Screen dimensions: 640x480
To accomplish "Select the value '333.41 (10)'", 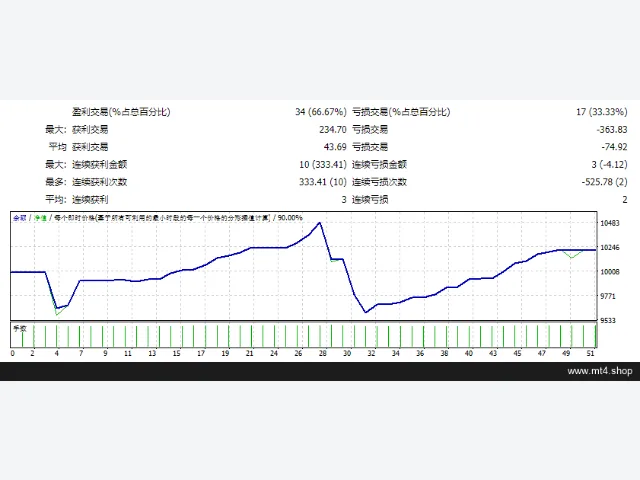I will 322,182.
